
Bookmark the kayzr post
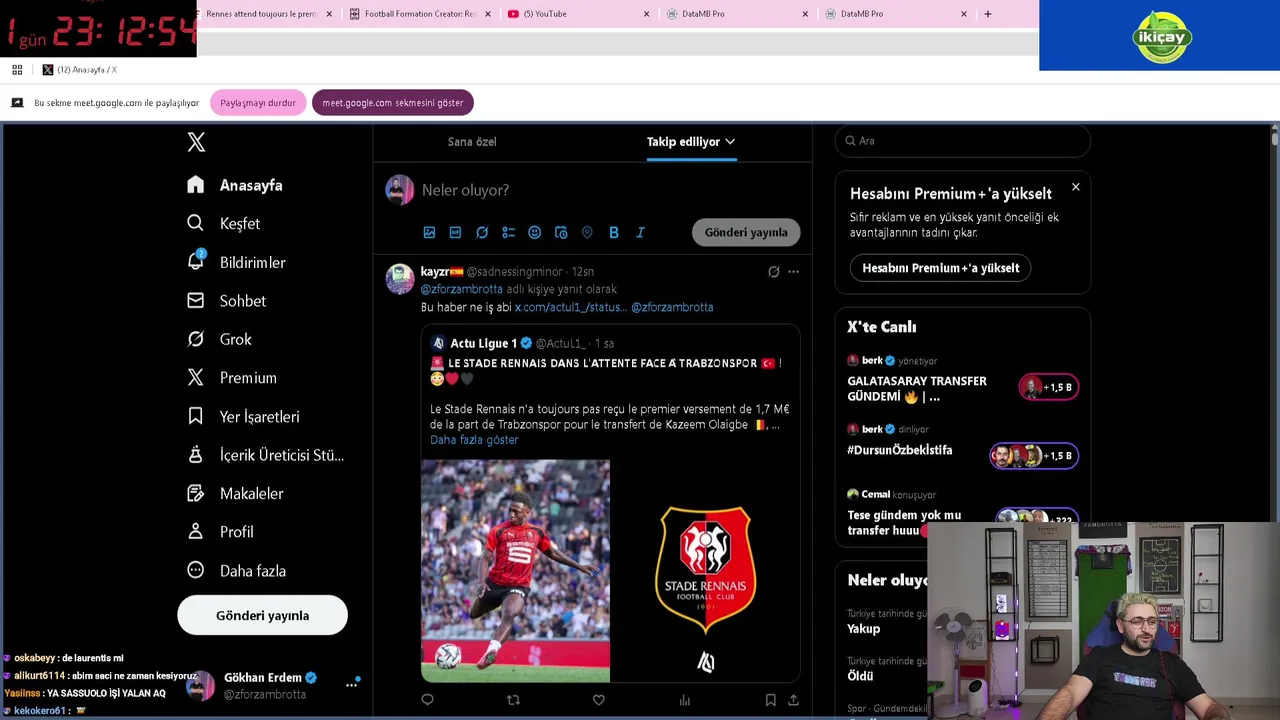tap(770, 700)
